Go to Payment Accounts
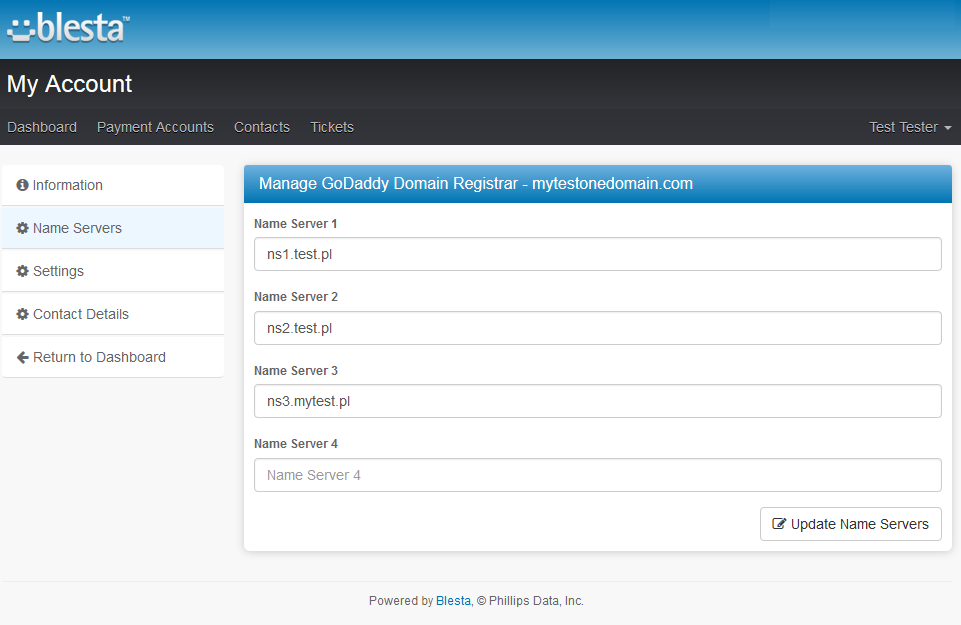 [x=155, y=127]
